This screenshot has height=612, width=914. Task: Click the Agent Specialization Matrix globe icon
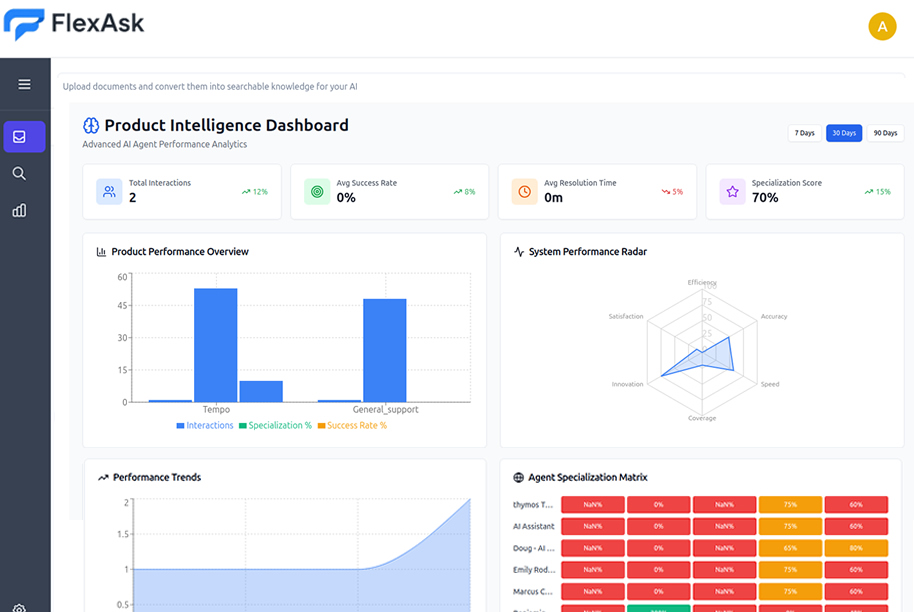[x=518, y=477]
